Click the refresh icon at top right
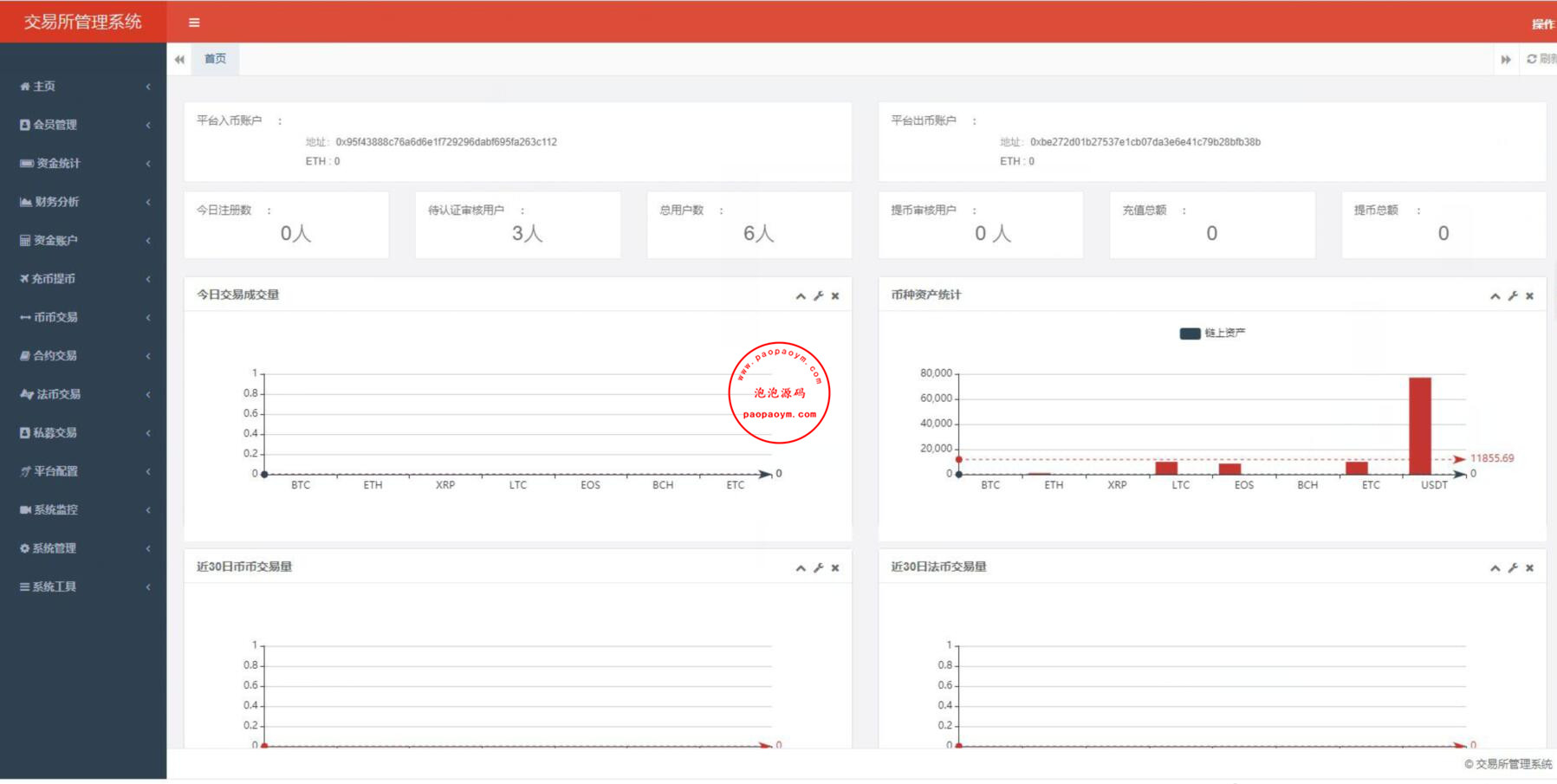Viewport: 1557px width, 784px height. [1532, 59]
